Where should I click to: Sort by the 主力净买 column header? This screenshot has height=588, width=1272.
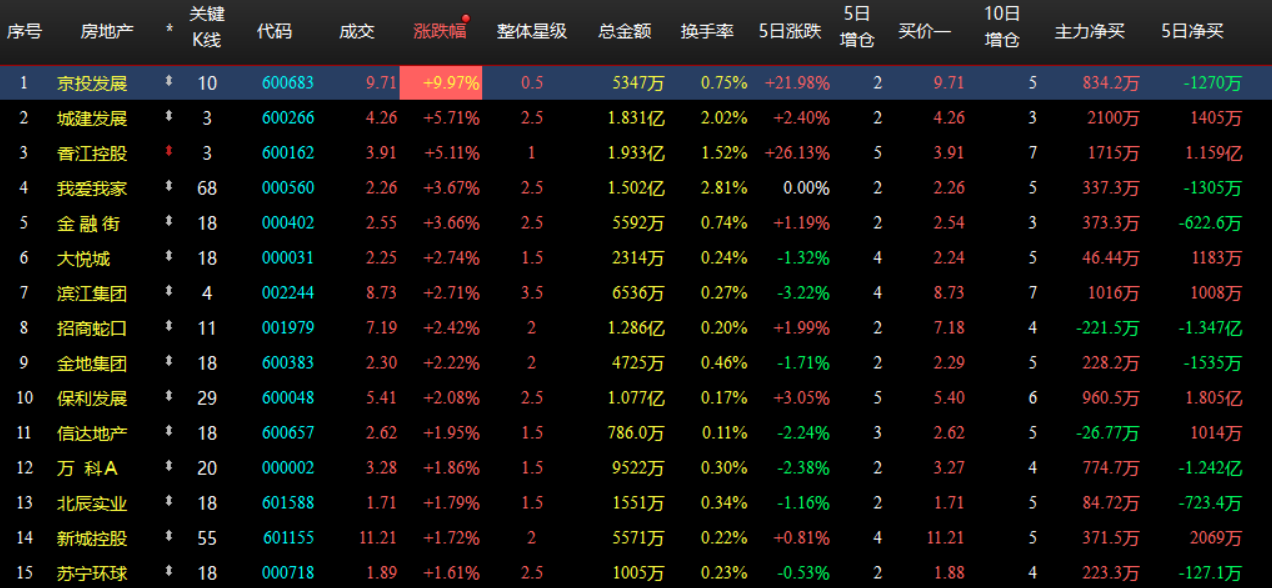(x=1090, y=31)
